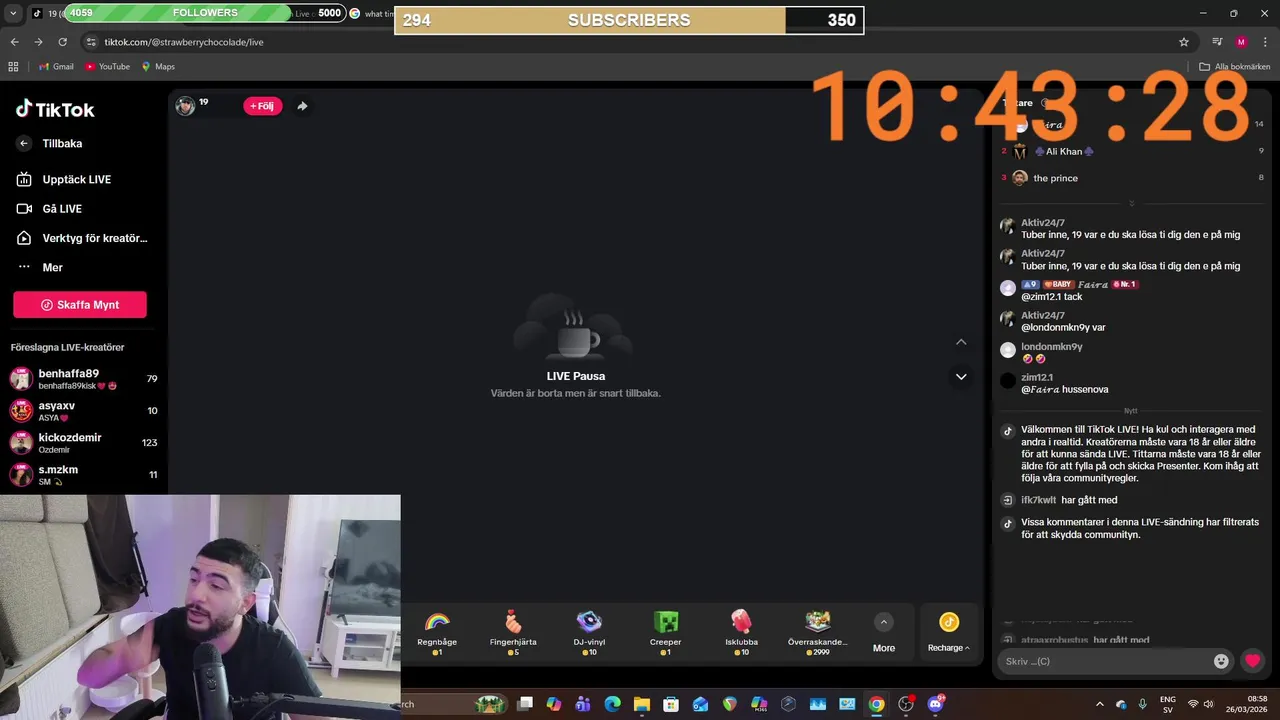Viewport: 1280px width, 720px height.
Task: Click zim12.1 username in chat
Action: [x=1037, y=378]
